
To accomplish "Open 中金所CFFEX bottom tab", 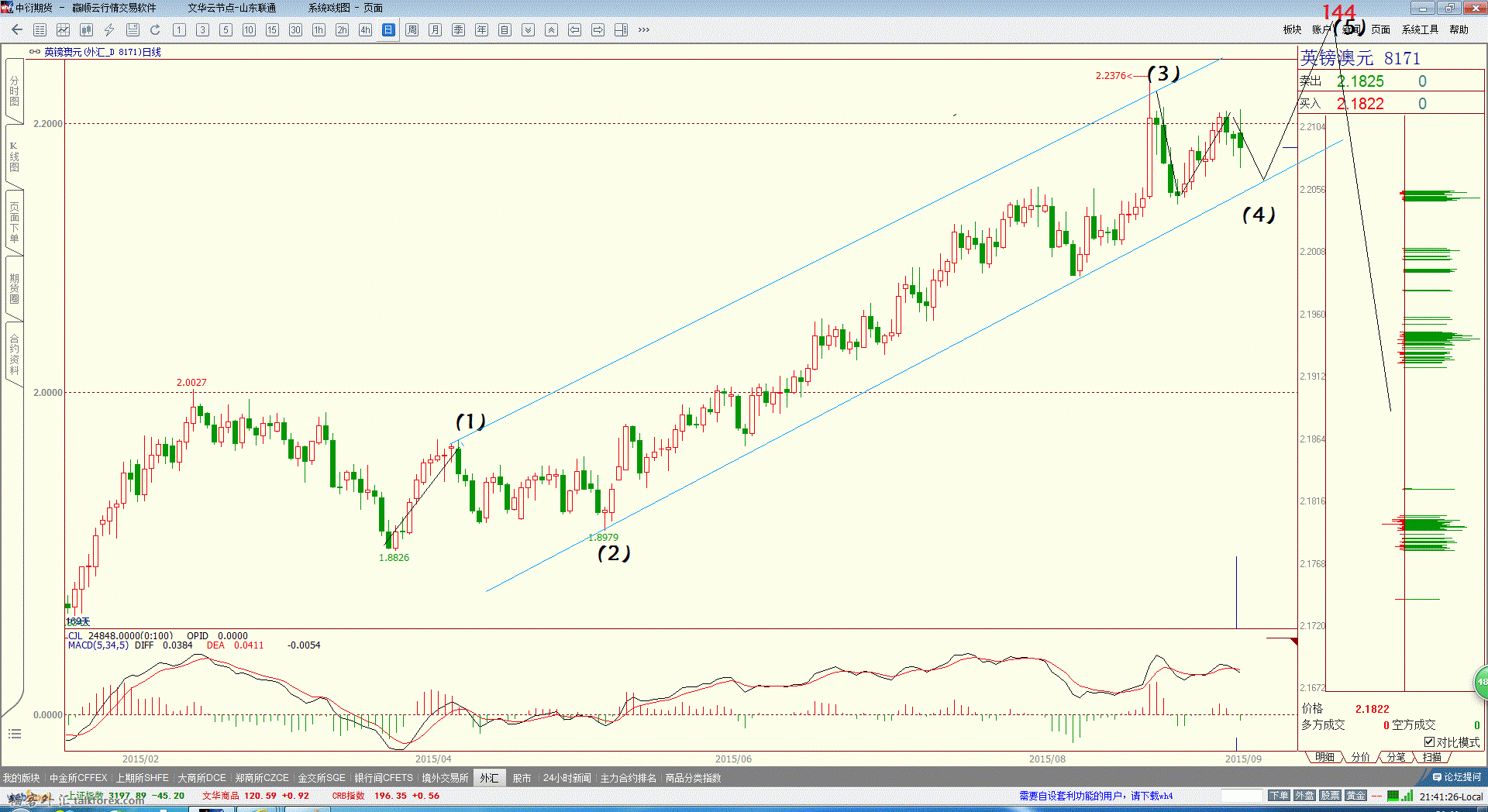I will click(x=78, y=778).
